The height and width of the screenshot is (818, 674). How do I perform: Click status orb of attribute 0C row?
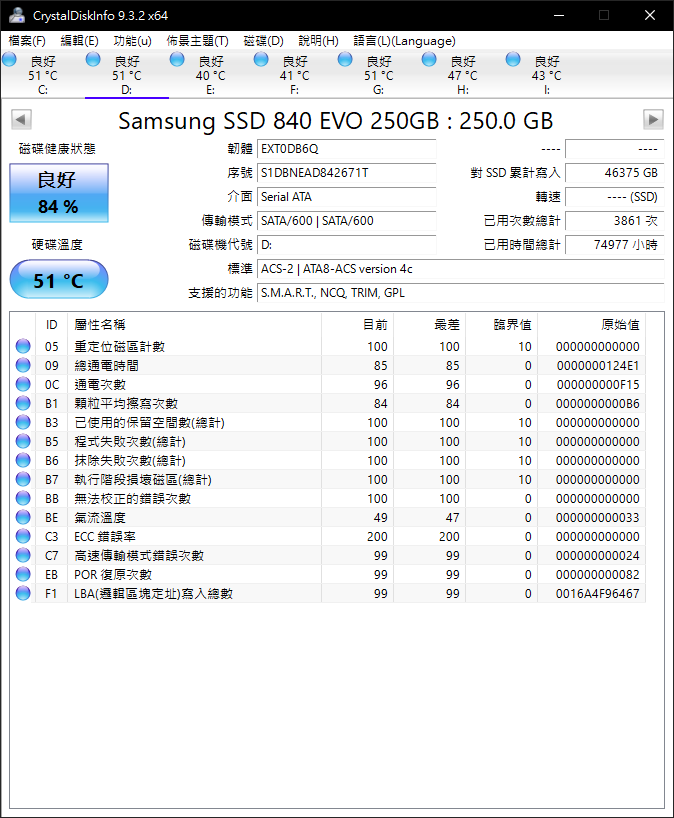(x=23, y=384)
